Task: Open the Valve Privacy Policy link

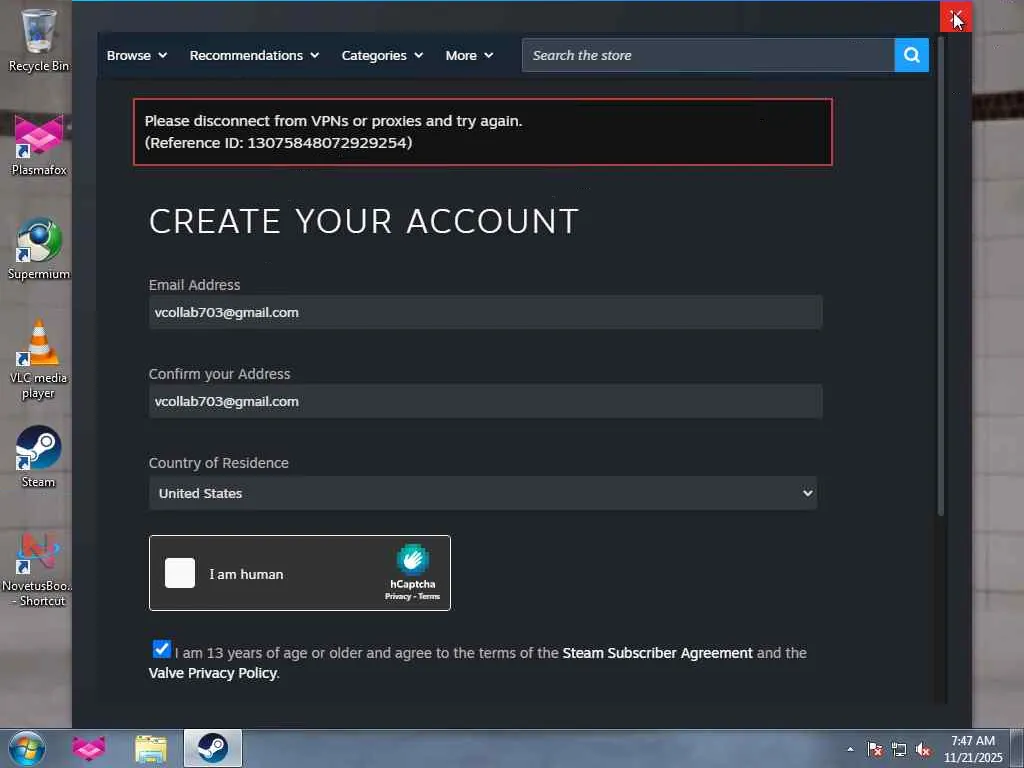Action: (x=212, y=673)
